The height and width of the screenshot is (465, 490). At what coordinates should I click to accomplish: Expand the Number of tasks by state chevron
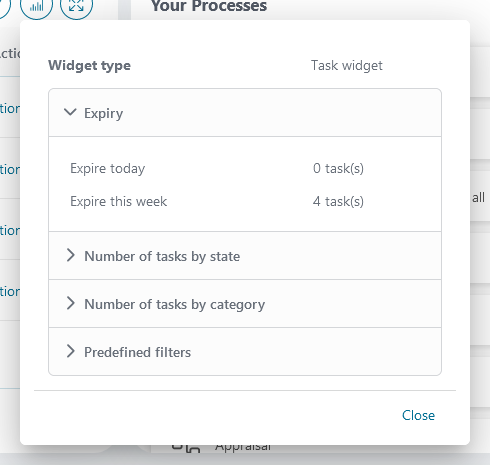pyautogui.click(x=70, y=255)
